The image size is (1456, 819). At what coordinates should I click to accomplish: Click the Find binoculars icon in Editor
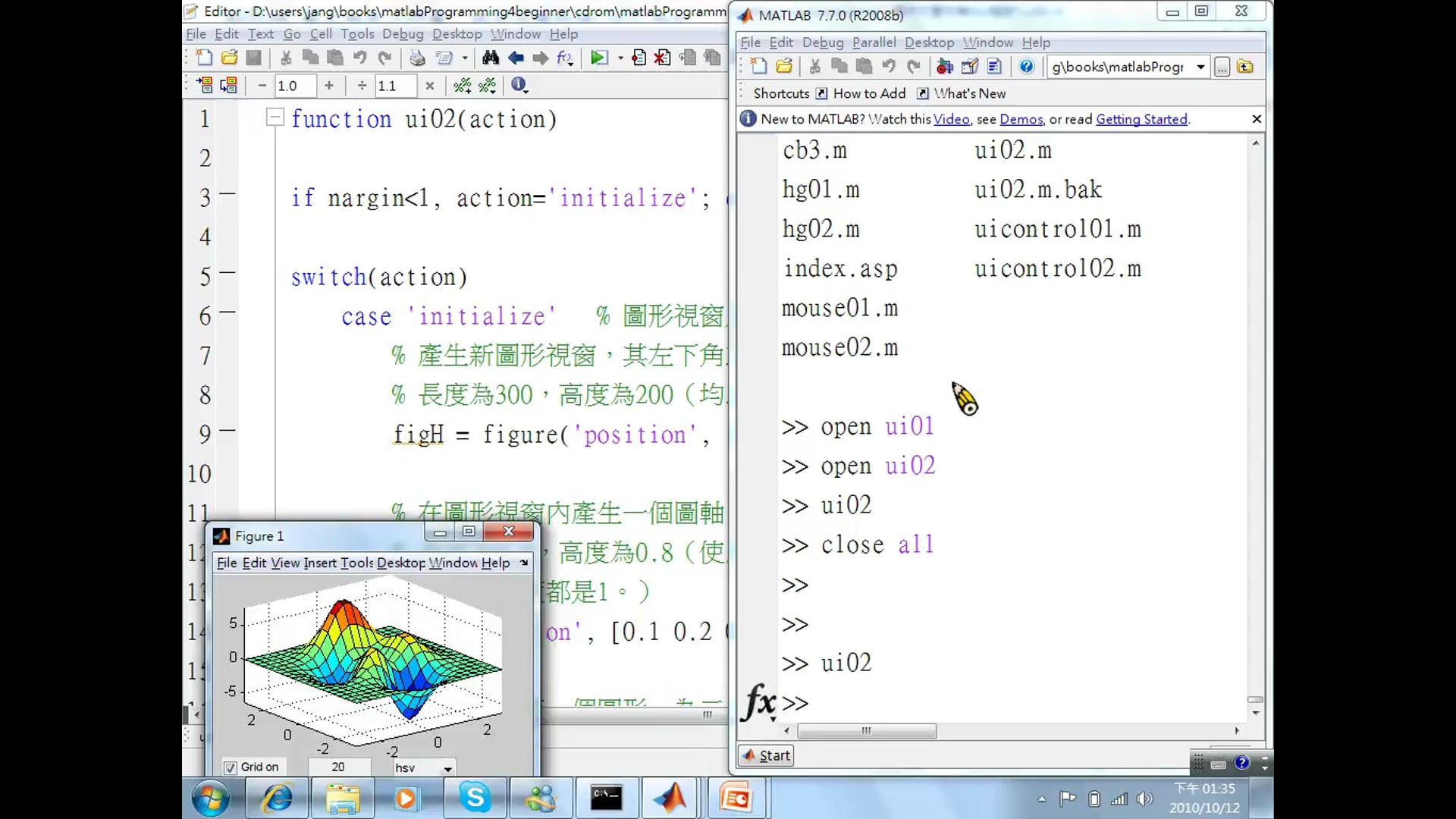pos(490,58)
